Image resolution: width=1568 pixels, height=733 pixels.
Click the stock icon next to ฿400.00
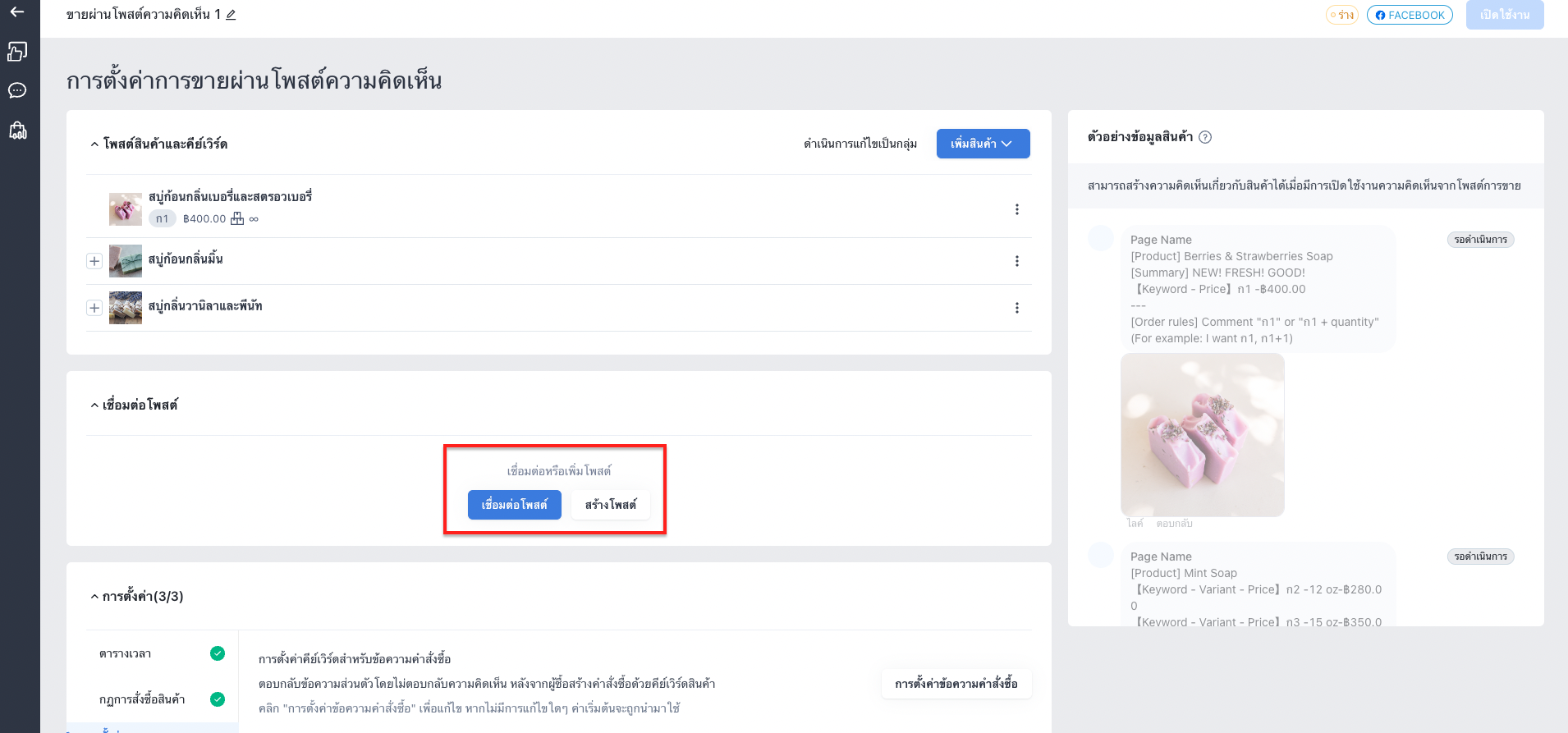coord(237,218)
